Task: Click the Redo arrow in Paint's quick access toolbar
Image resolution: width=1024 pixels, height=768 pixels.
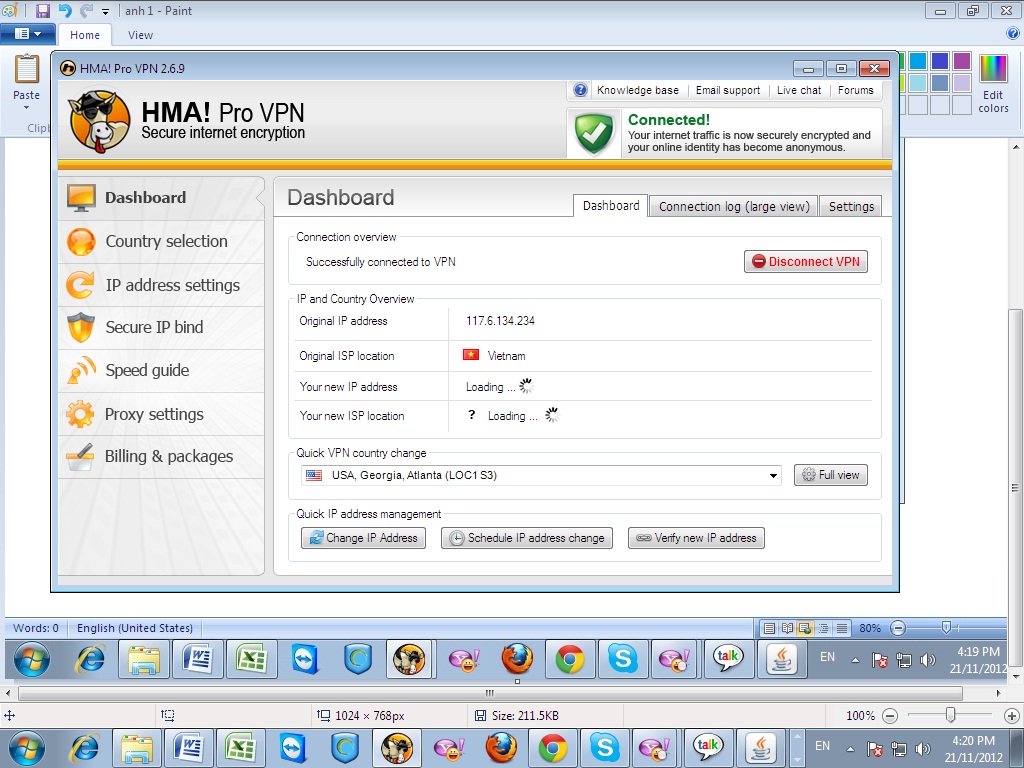Action: pyautogui.click(x=86, y=10)
